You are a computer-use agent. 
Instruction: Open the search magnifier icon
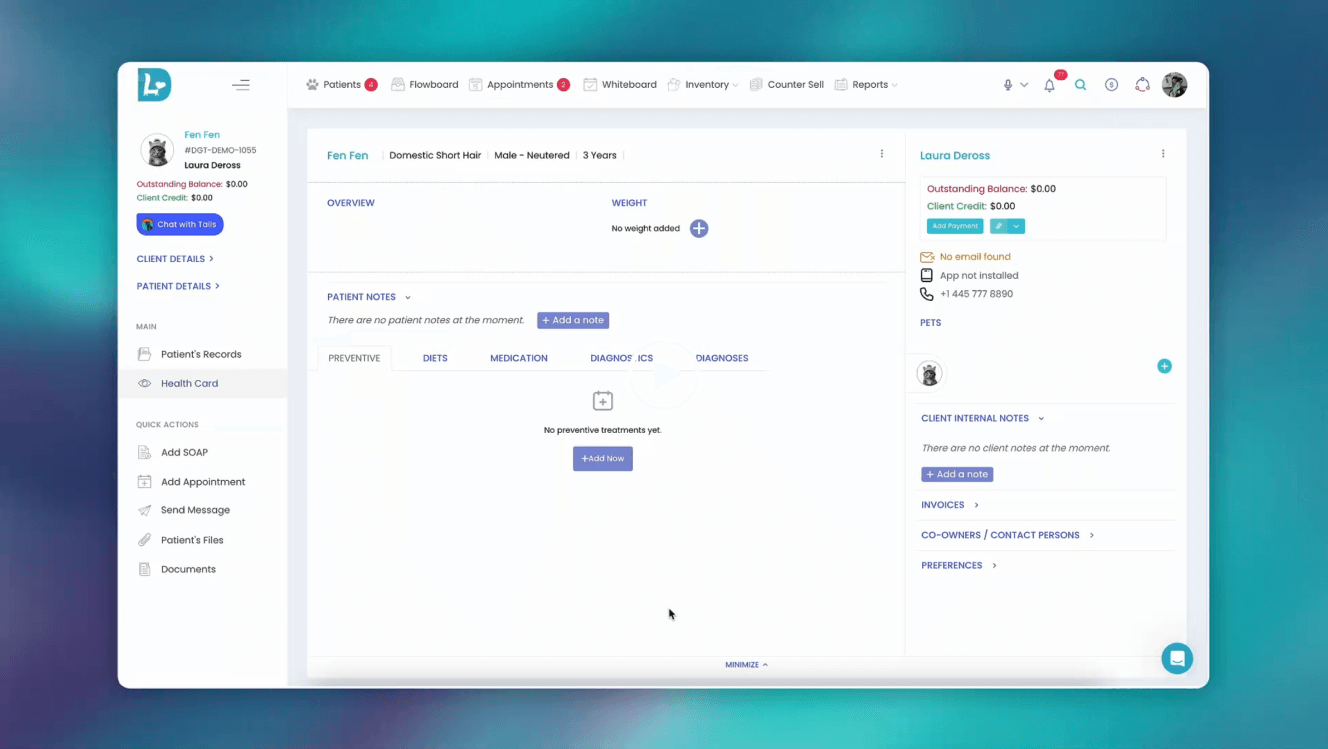1080,84
